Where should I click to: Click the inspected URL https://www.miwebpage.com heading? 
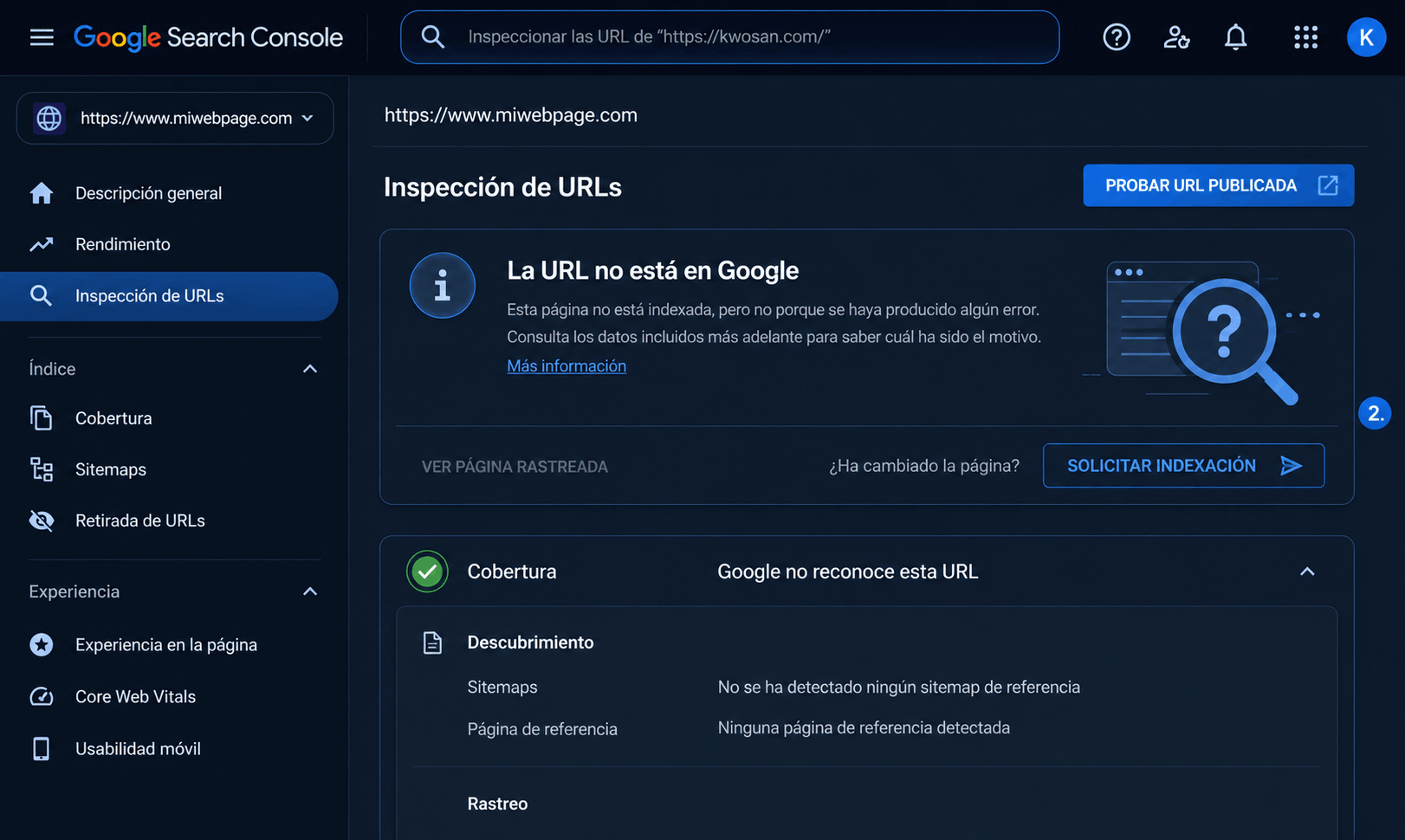[511, 115]
